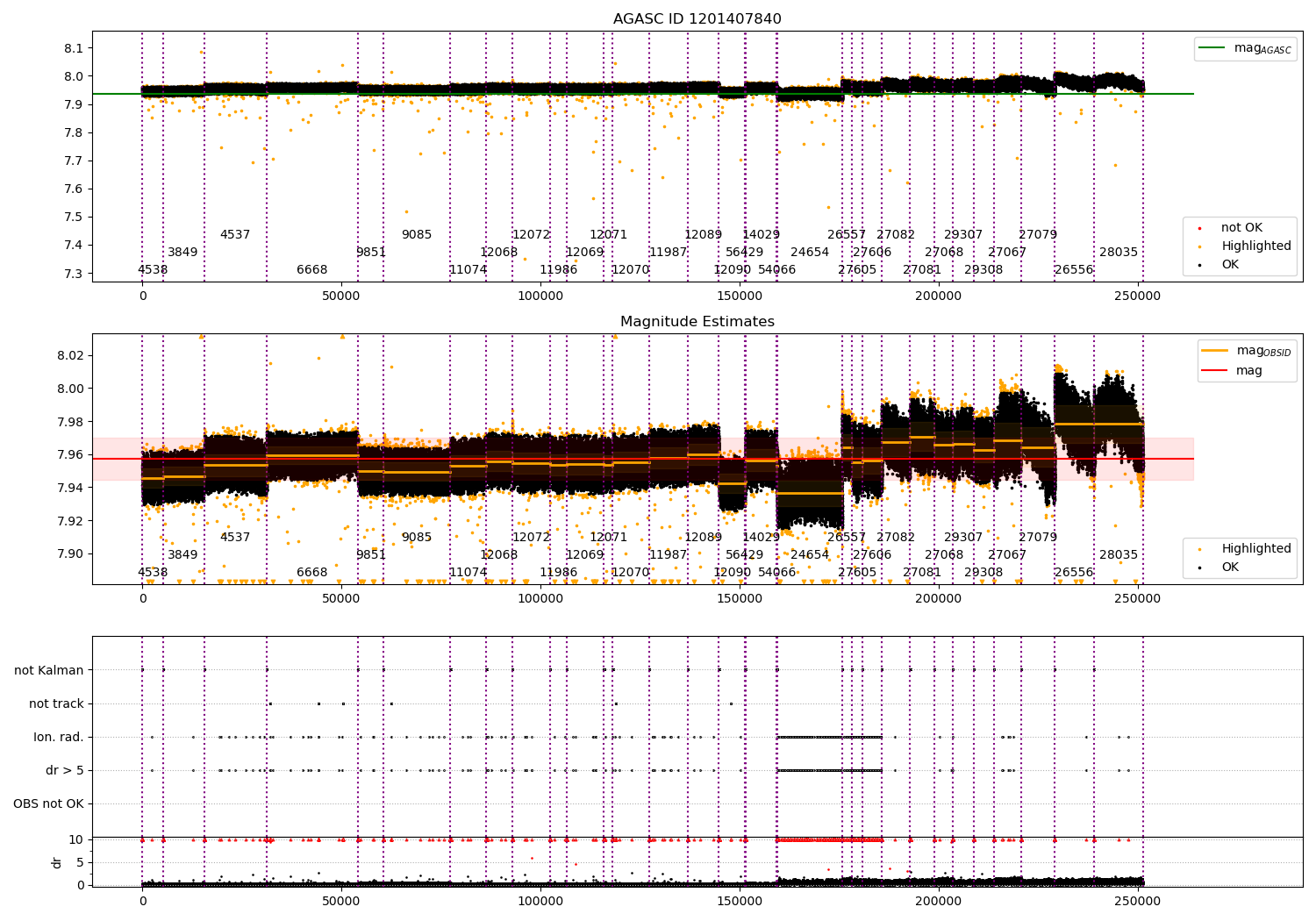Click OBSID label '24654' in top plot
The height and width of the screenshot is (921, 1316).
810,253
